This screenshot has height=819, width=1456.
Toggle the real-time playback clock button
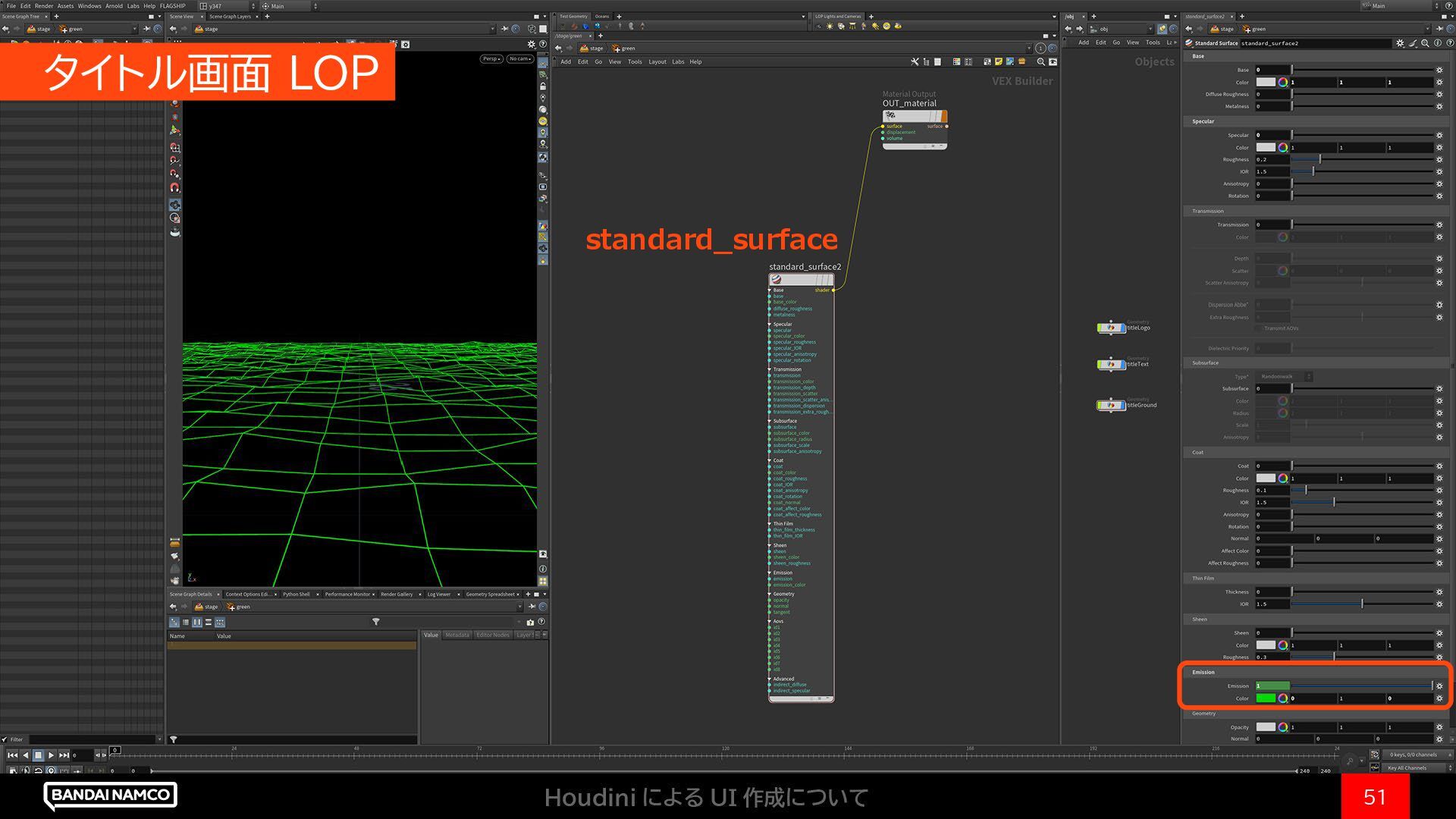click(x=51, y=770)
